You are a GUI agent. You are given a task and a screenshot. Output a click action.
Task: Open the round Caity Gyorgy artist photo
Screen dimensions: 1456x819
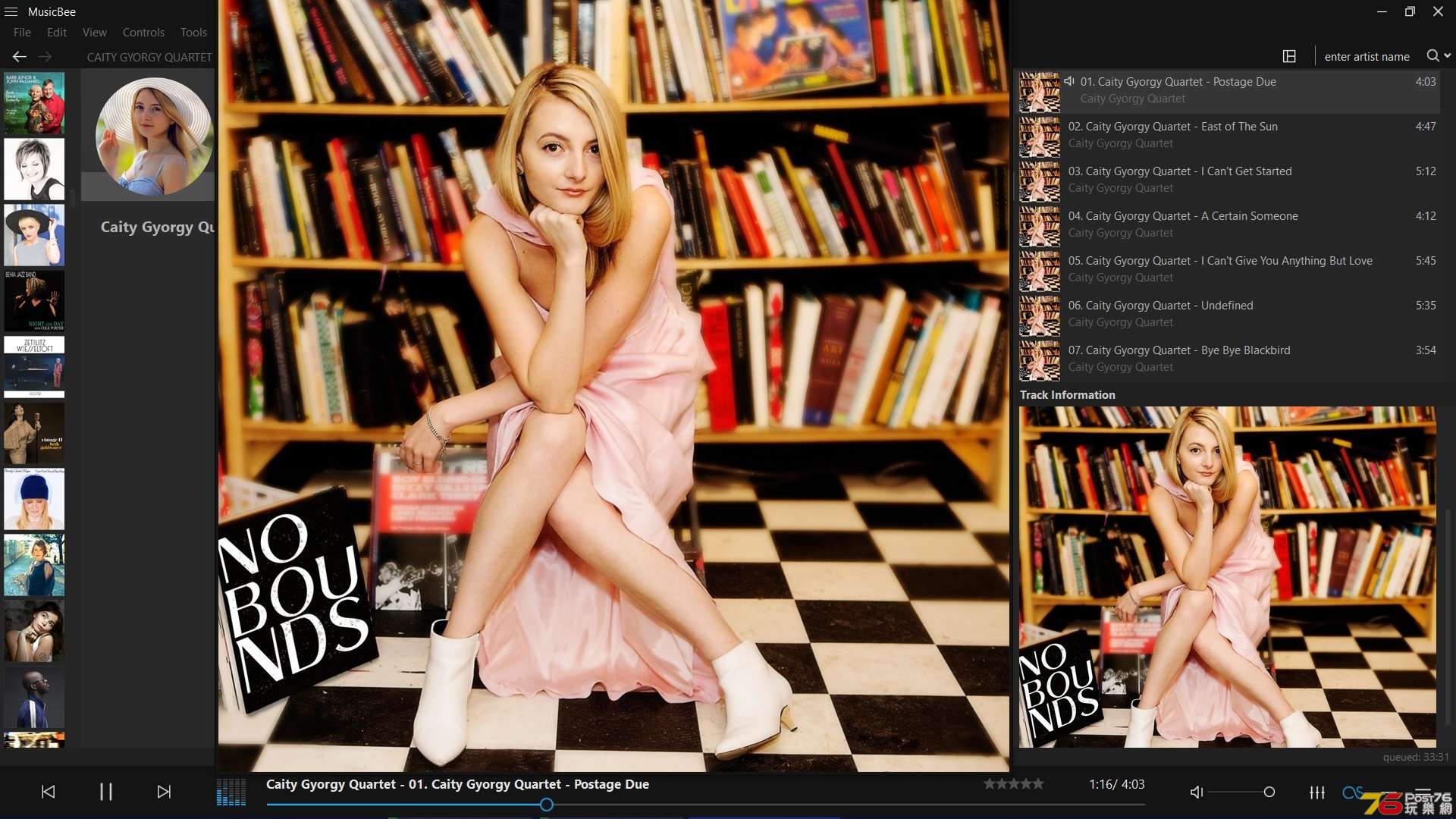click(154, 136)
